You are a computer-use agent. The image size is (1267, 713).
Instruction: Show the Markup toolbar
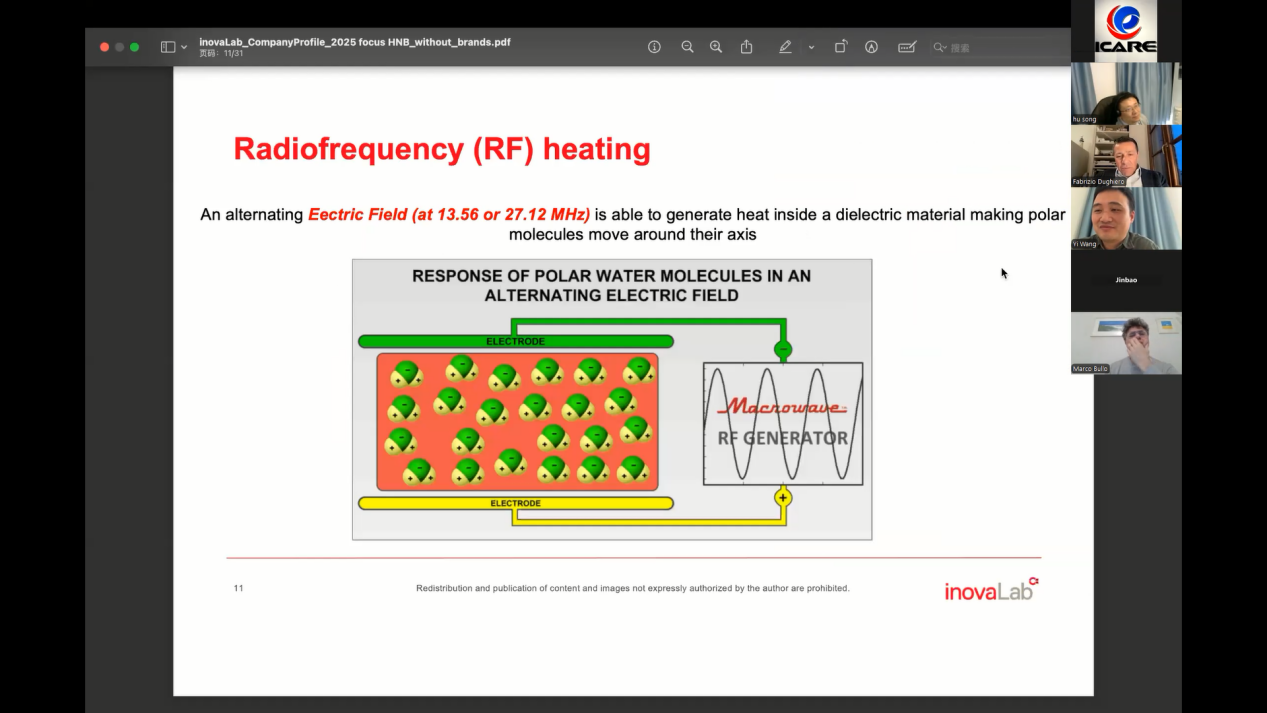872,47
